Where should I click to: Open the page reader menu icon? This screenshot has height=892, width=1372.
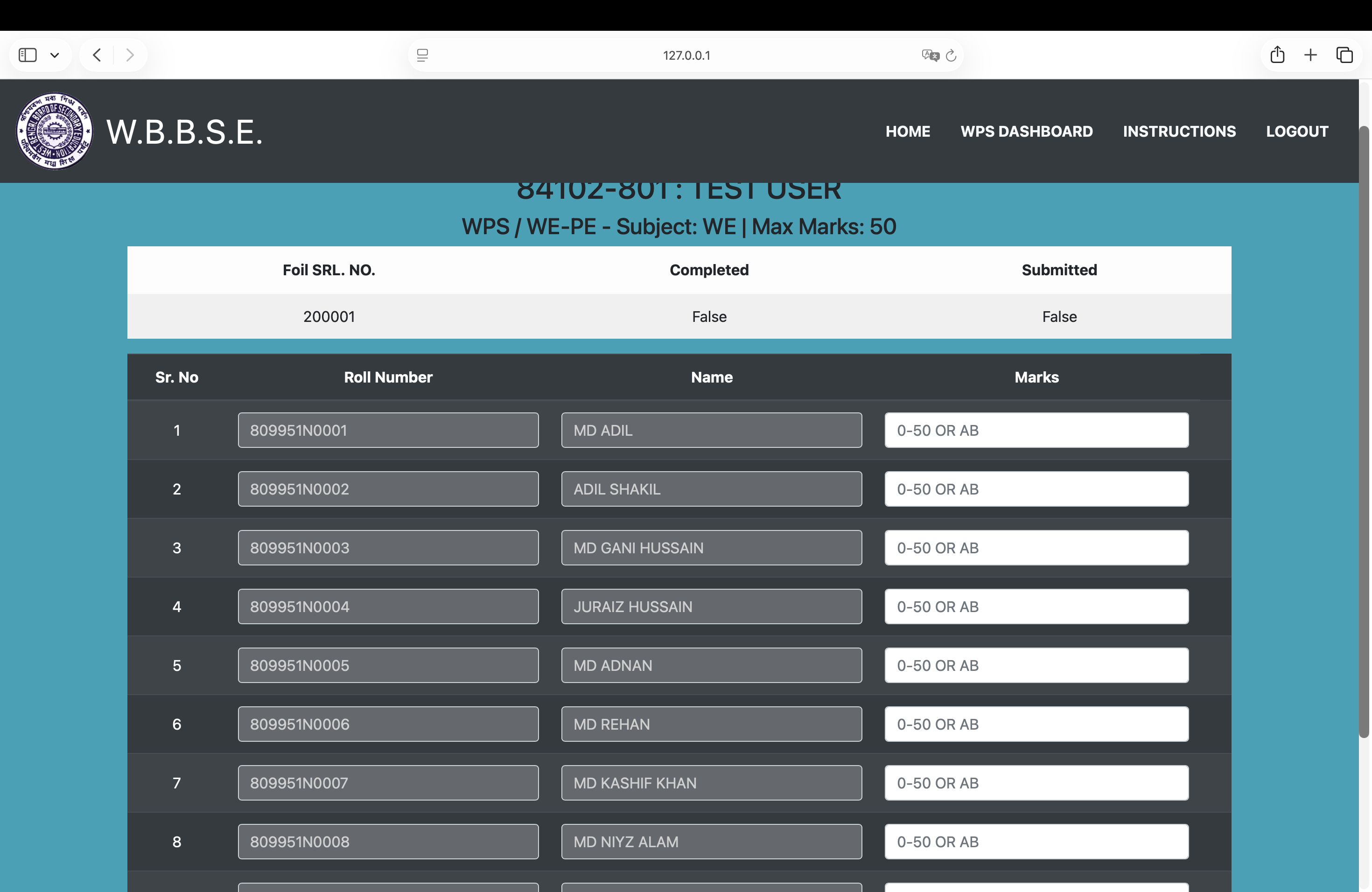coord(422,56)
